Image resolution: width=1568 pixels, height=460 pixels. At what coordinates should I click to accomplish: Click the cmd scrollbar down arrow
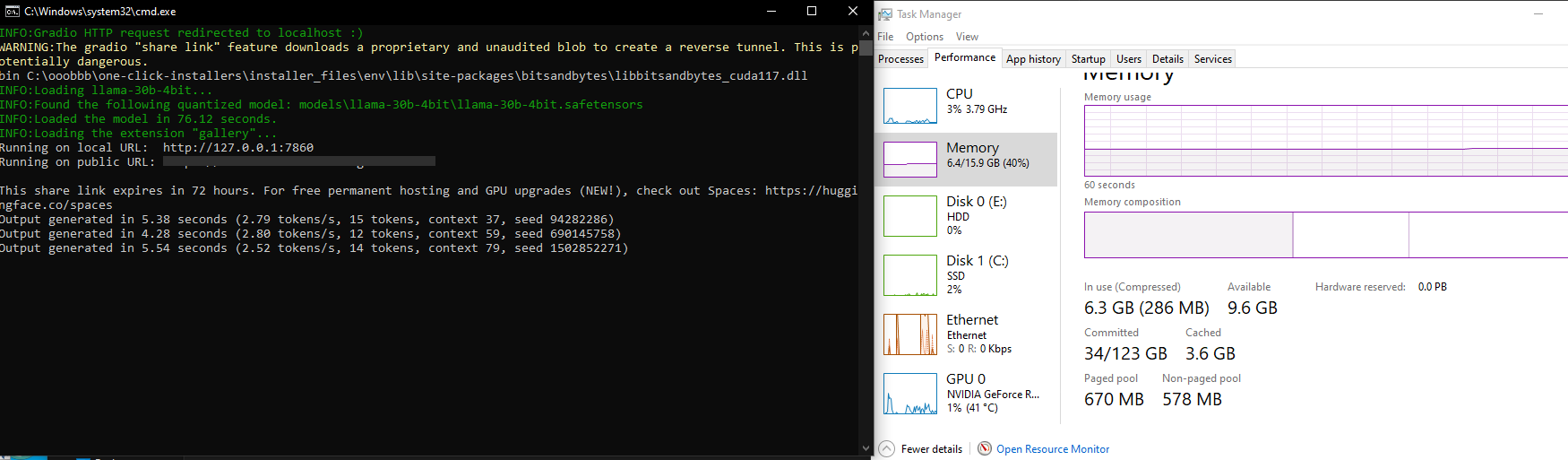pyautogui.click(x=866, y=447)
